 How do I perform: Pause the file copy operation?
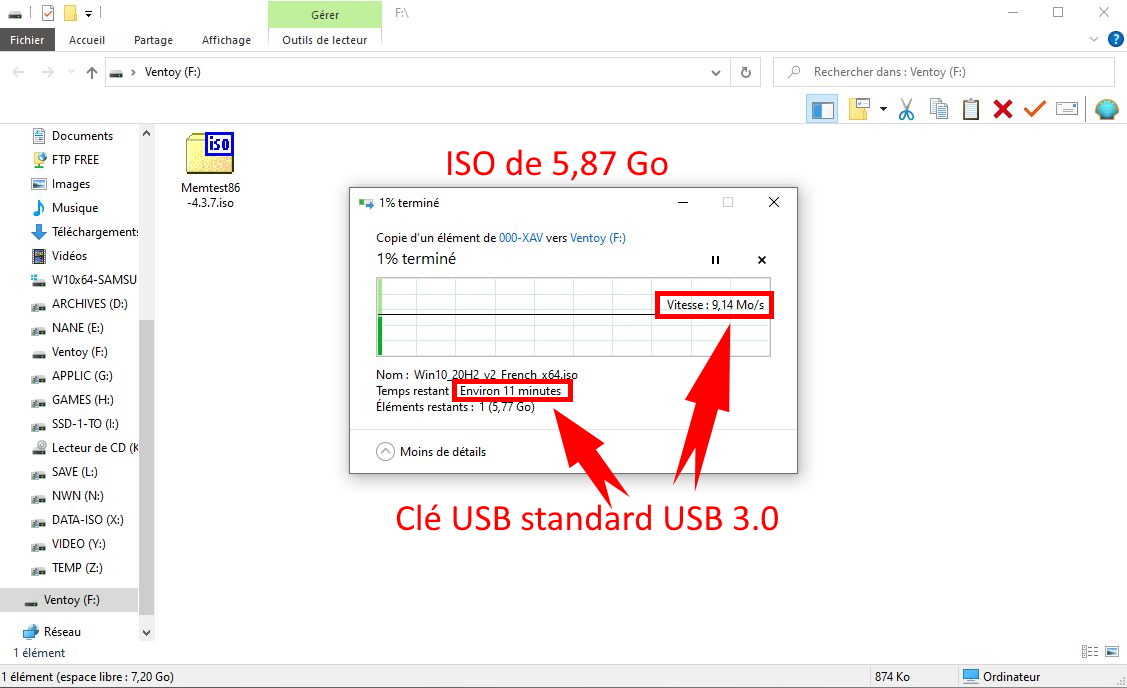(715, 260)
